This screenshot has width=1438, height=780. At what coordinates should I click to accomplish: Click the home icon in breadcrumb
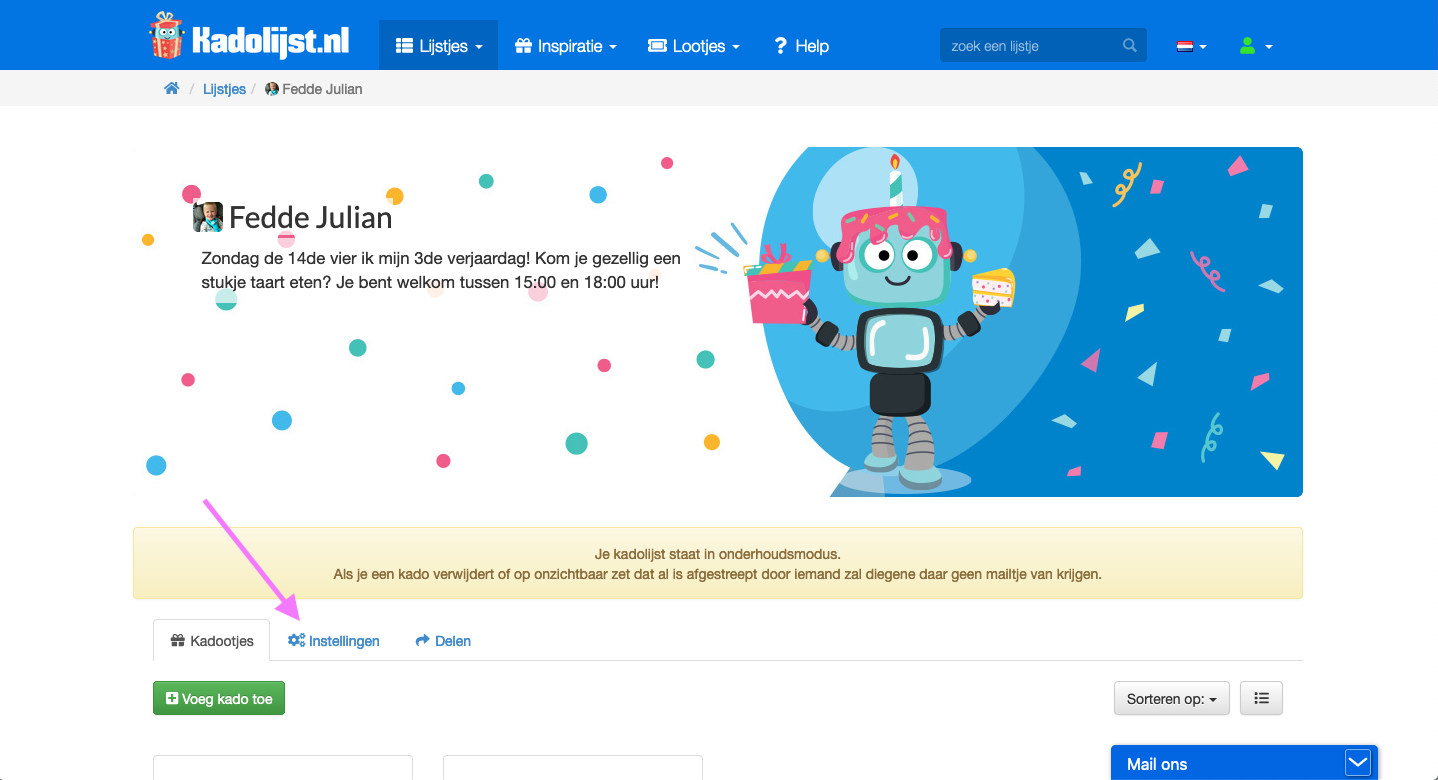tap(172, 89)
